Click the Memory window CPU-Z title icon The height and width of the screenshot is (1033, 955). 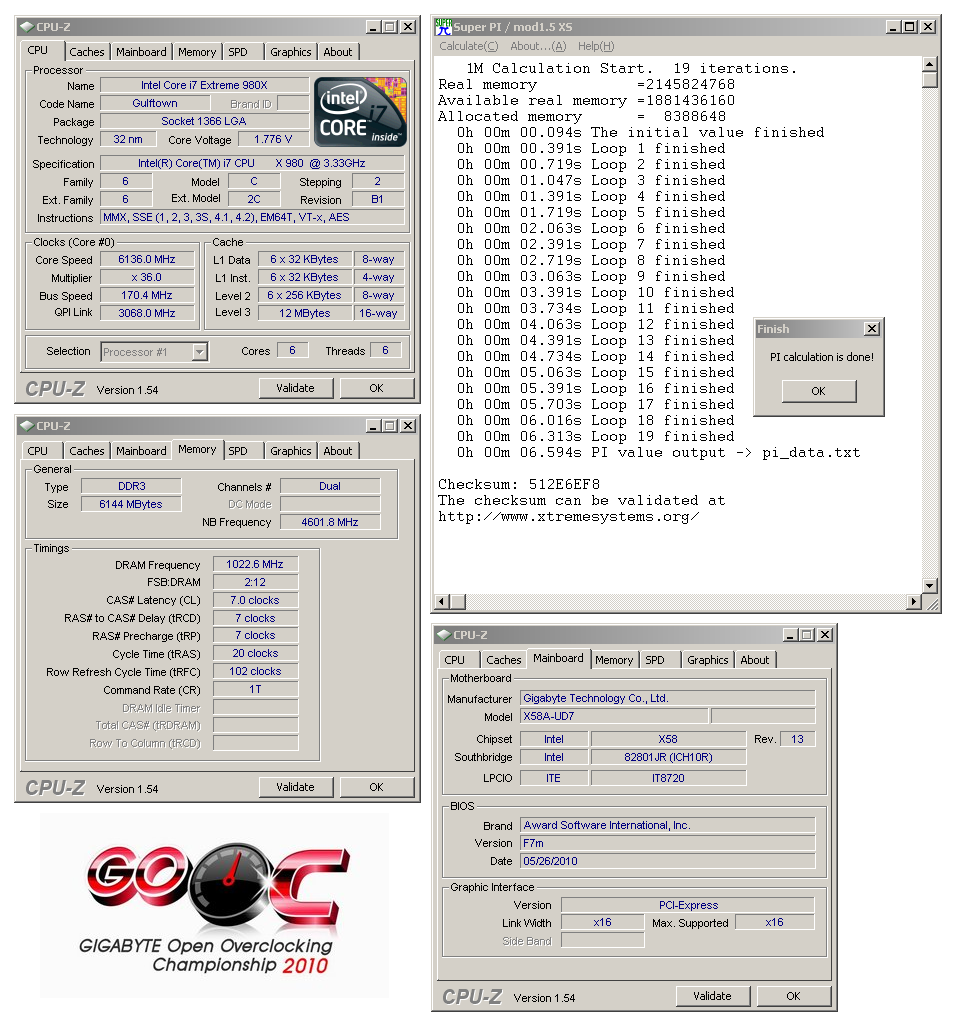coord(27,426)
